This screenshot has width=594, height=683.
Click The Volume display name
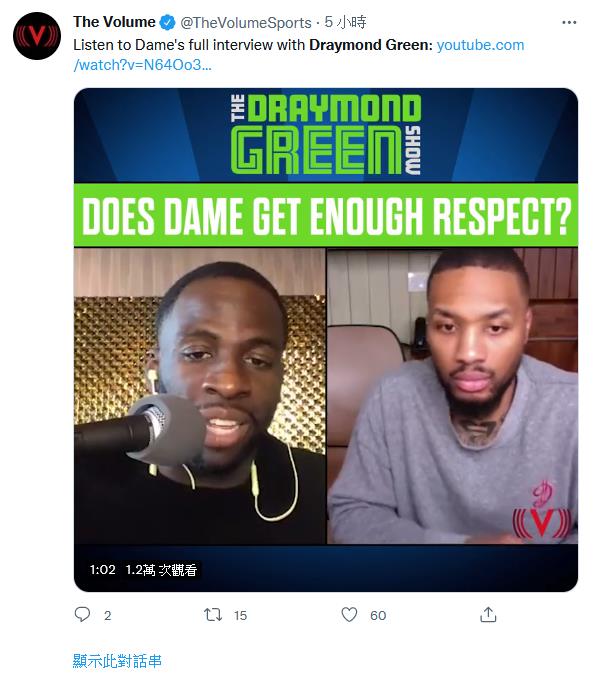point(114,22)
